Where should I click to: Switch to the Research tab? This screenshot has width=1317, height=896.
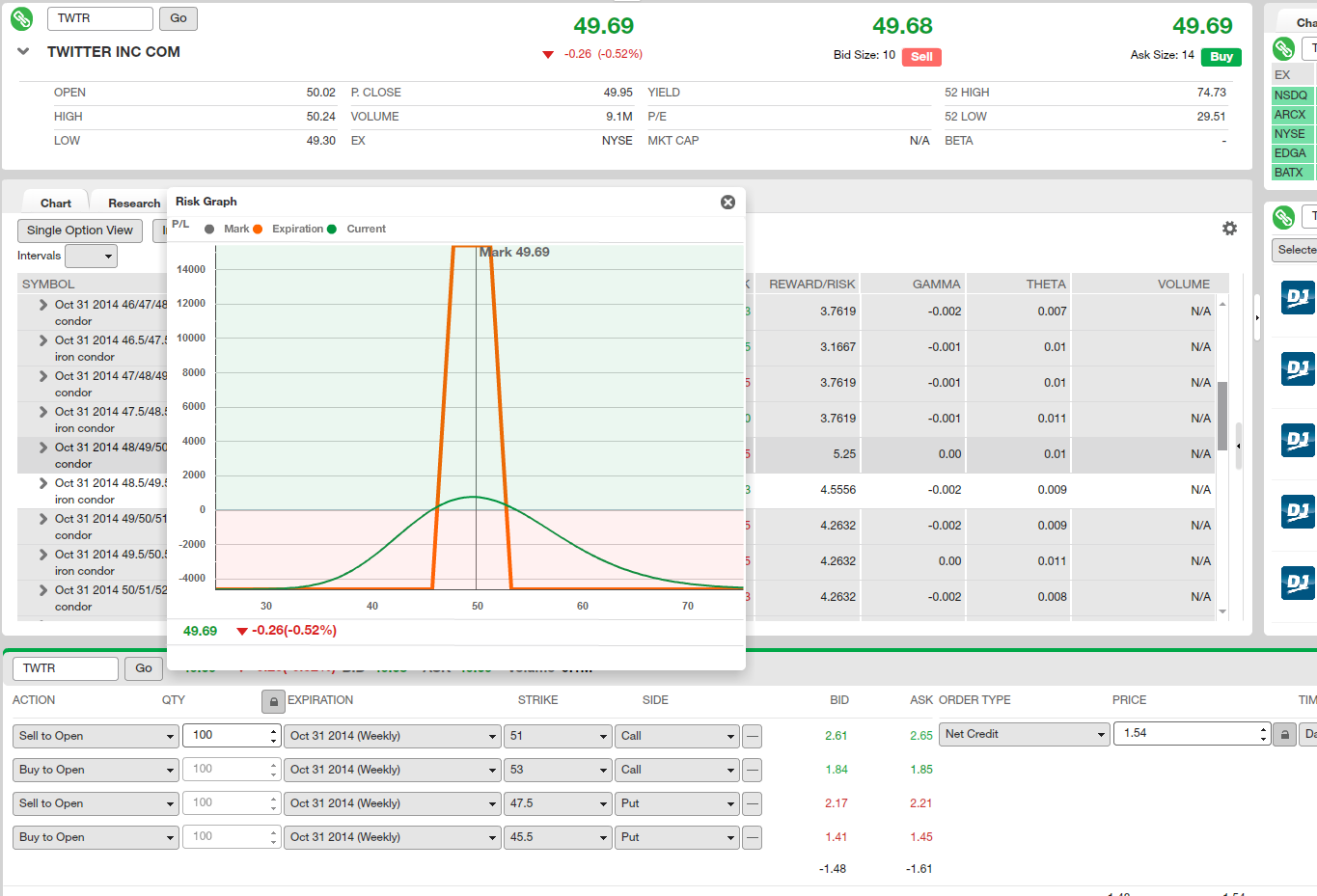(x=133, y=204)
